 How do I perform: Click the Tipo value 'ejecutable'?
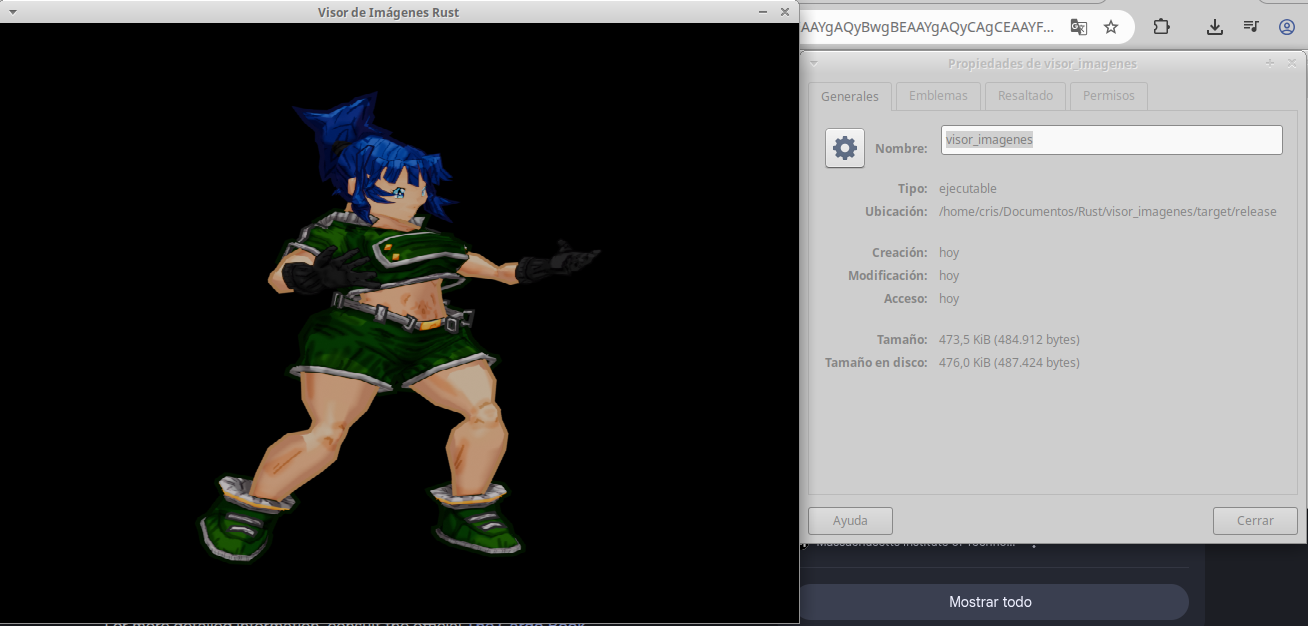click(968, 189)
